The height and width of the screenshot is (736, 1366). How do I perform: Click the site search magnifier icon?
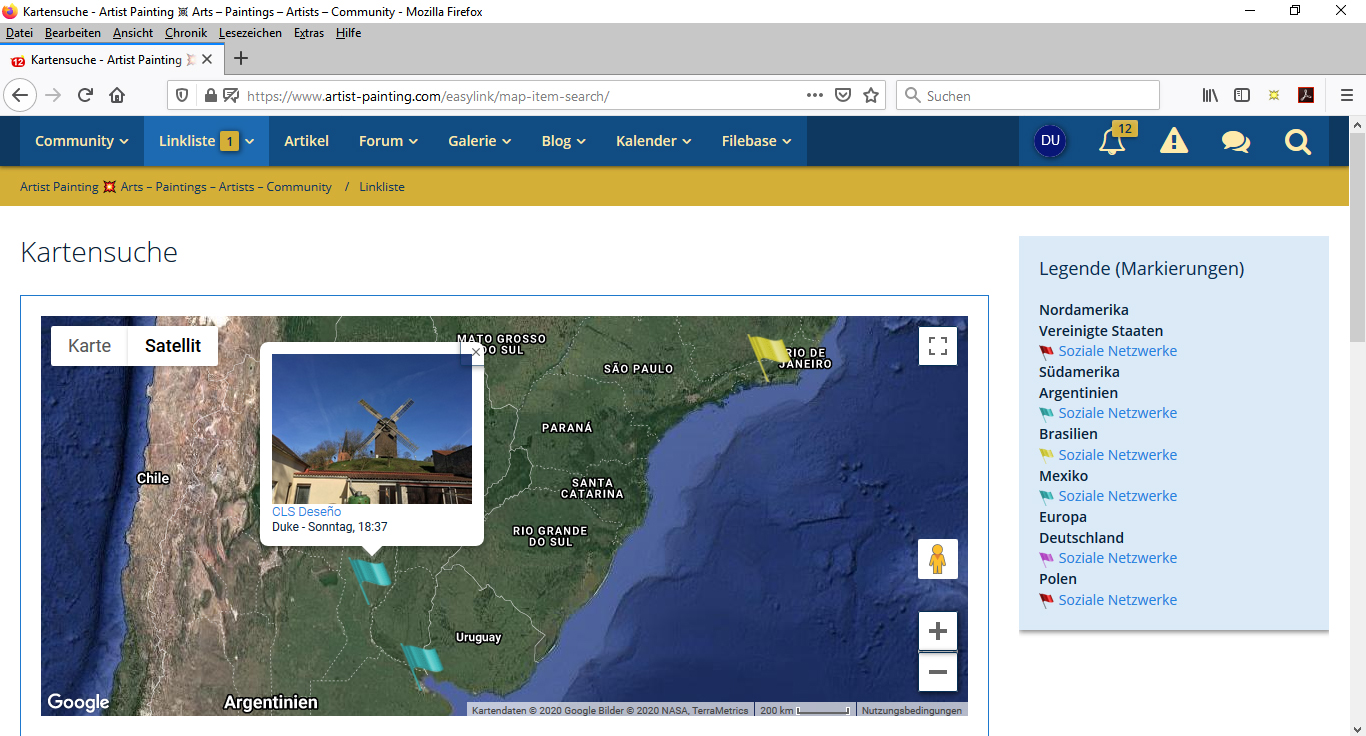[x=1297, y=142]
